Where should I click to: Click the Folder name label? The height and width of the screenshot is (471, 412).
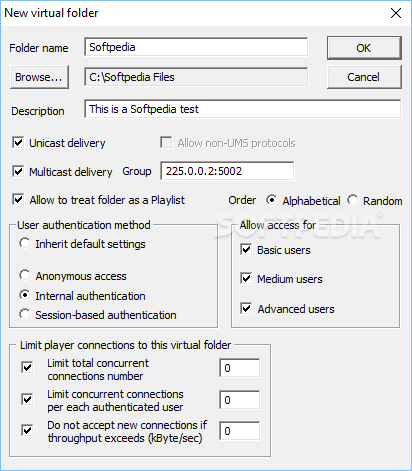(x=39, y=48)
